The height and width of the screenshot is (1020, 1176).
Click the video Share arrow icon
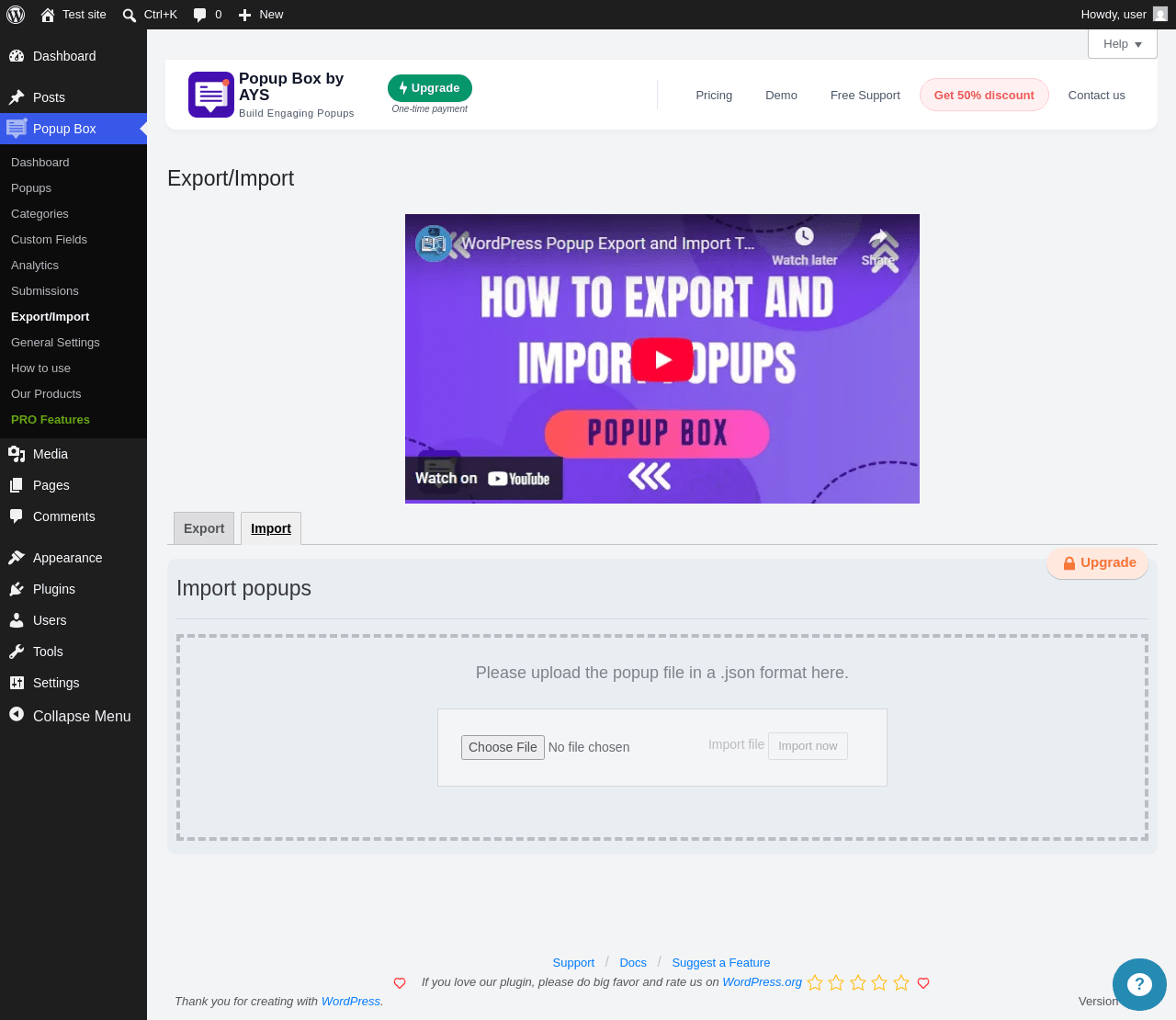[879, 237]
